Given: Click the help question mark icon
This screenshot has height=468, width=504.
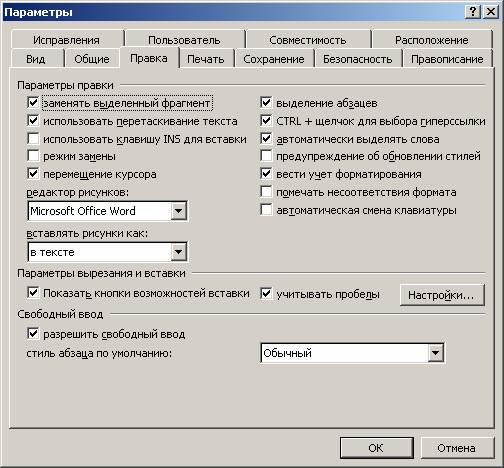Looking at the screenshot, I should click(x=473, y=12).
